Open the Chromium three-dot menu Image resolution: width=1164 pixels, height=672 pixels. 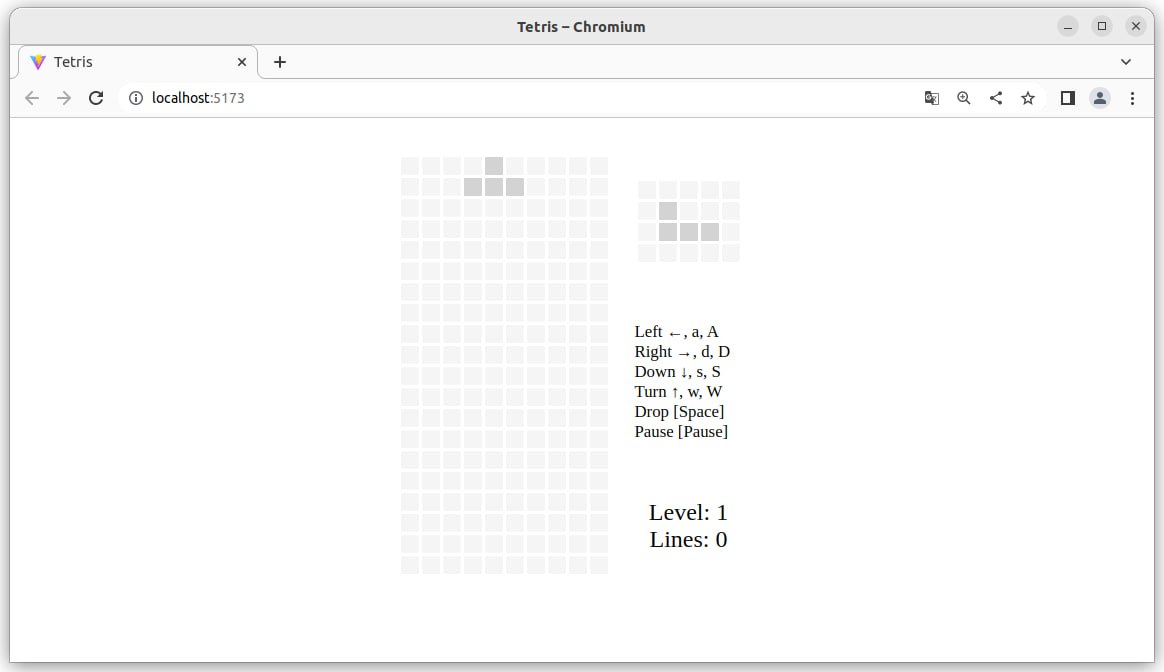pyautogui.click(x=1132, y=98)
